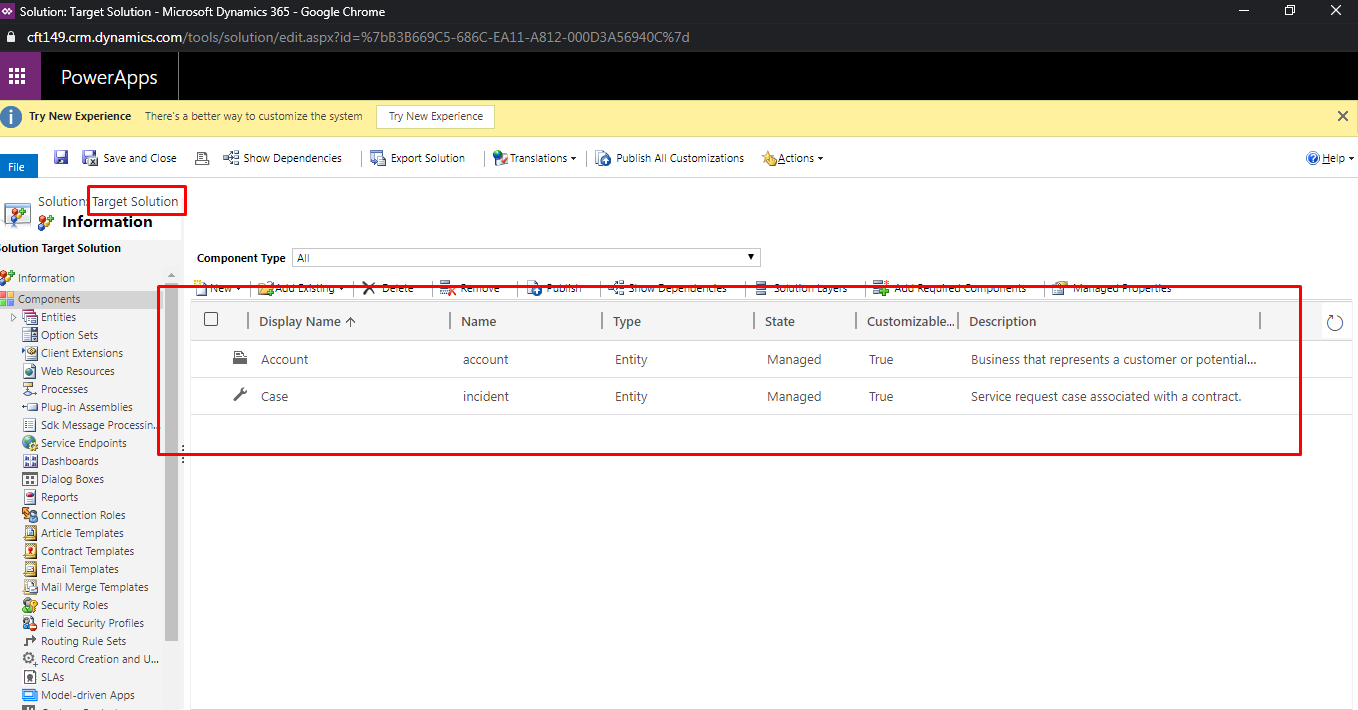The width and height of the screenshot is (1358, 710).
Task: Click the Security Roles icon
Action: (x=30, y=605)
